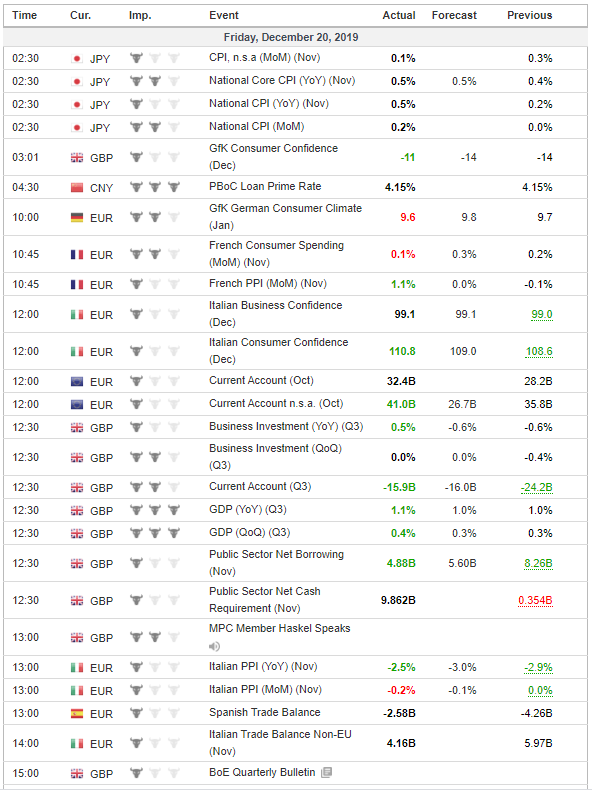Image resolution: width=592 pixels, height=790 pixels.
Task: Click the bull importance icons for PBoC Loan Prime Rate
Action: pyautogui.click(x=155, y=187)
